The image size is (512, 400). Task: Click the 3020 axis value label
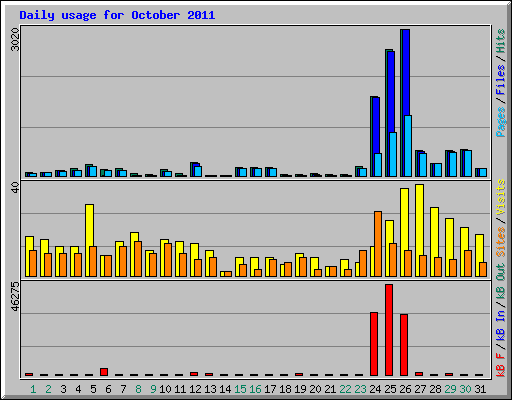tap(15, 40)
